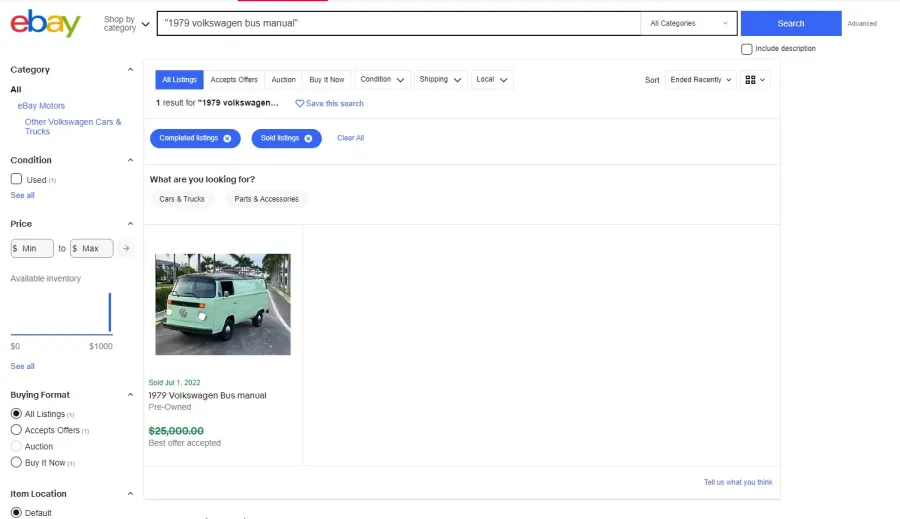Choose the Parts & Accessories suggestion chip
Screen dimensions: 900x519
266,199
